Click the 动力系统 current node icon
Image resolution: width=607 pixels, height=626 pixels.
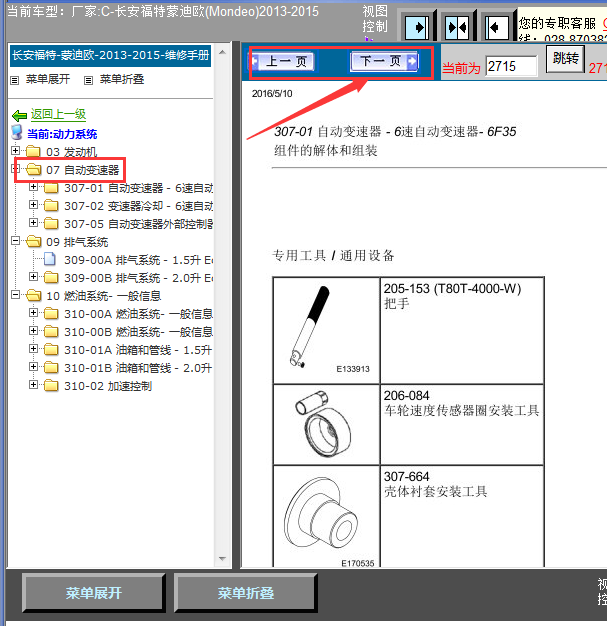click(x=17, y=133)
